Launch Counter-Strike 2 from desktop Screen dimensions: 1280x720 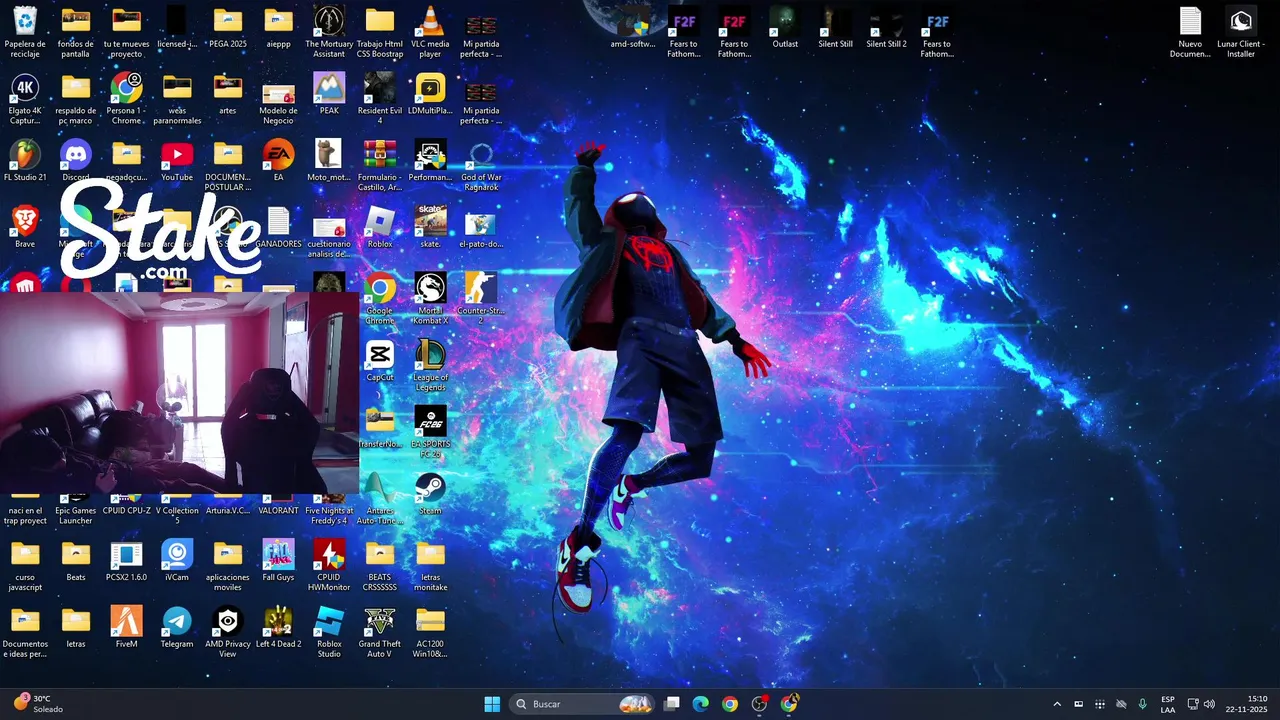click(x=481, y=299)
